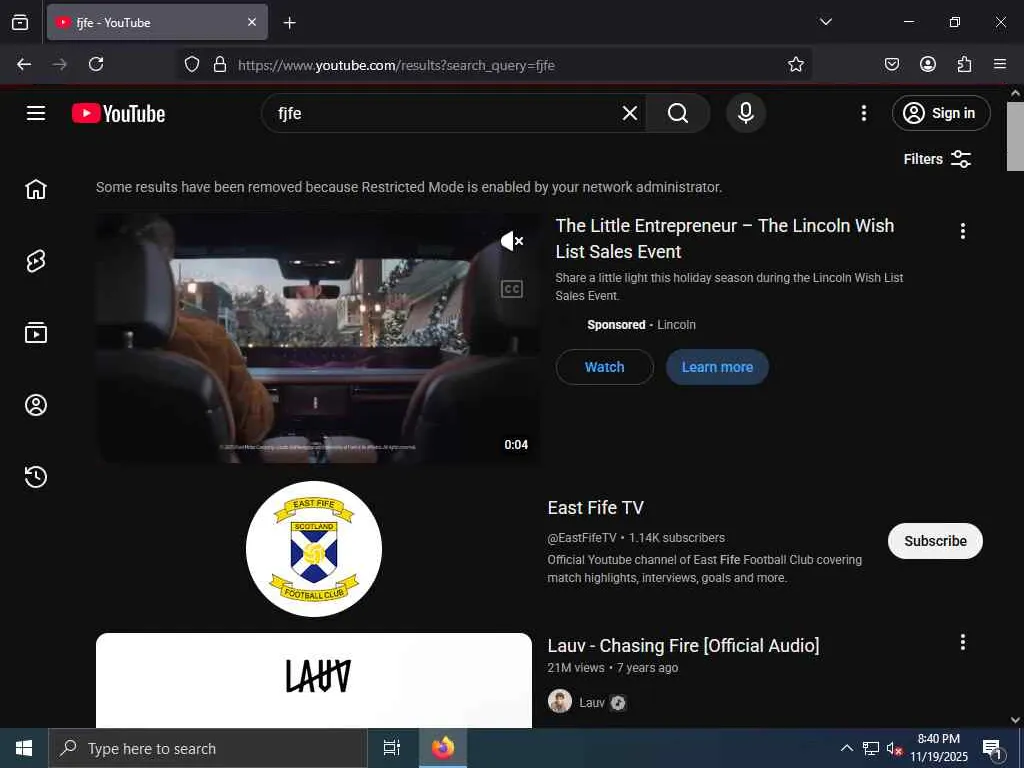View site security via the padlock icon
1024x768 pixels.
tap(220, 65)
